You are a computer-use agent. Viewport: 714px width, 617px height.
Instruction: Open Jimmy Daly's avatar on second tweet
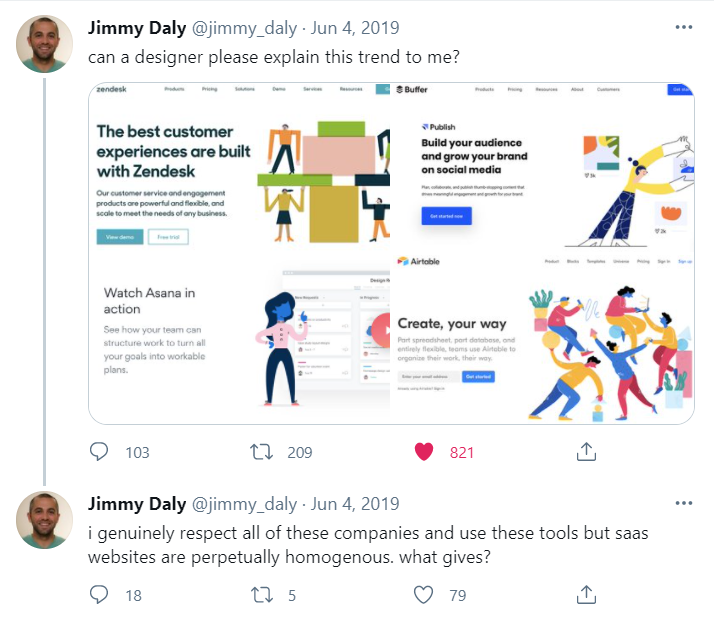click(x=44, y=520)
